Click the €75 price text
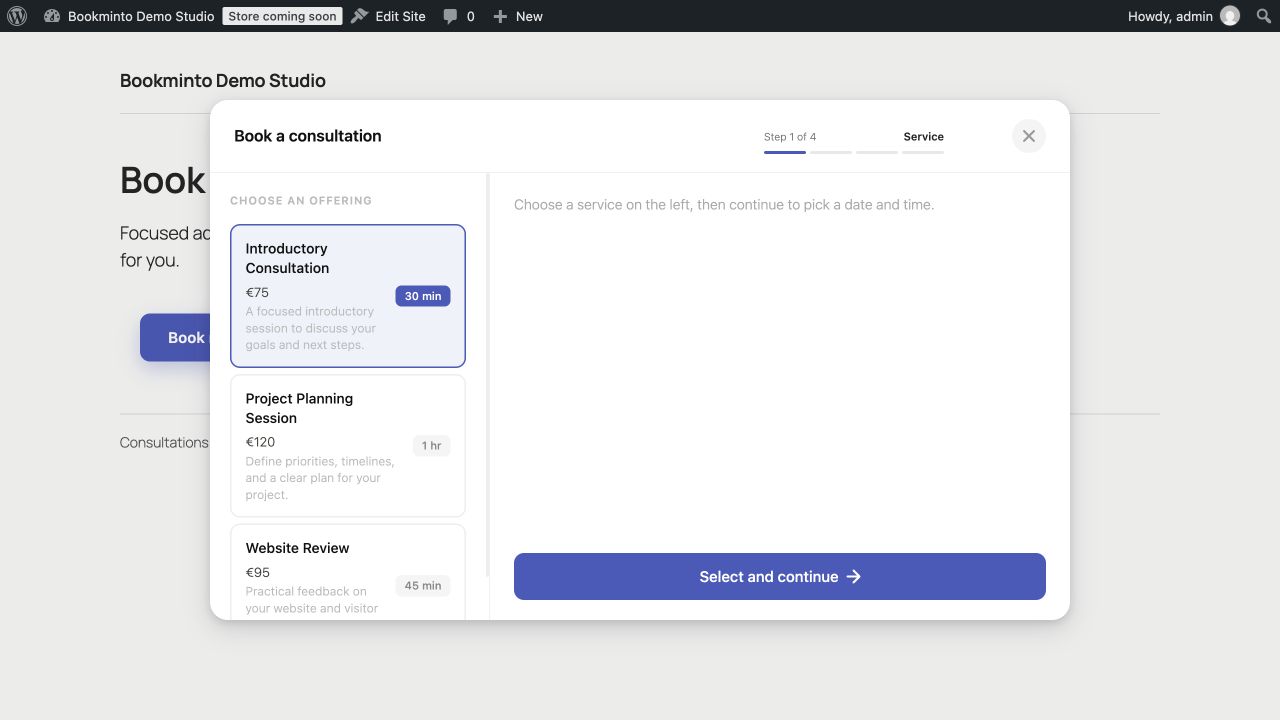This screenshot has width=1280, height=720. click(x=257, y=293)
